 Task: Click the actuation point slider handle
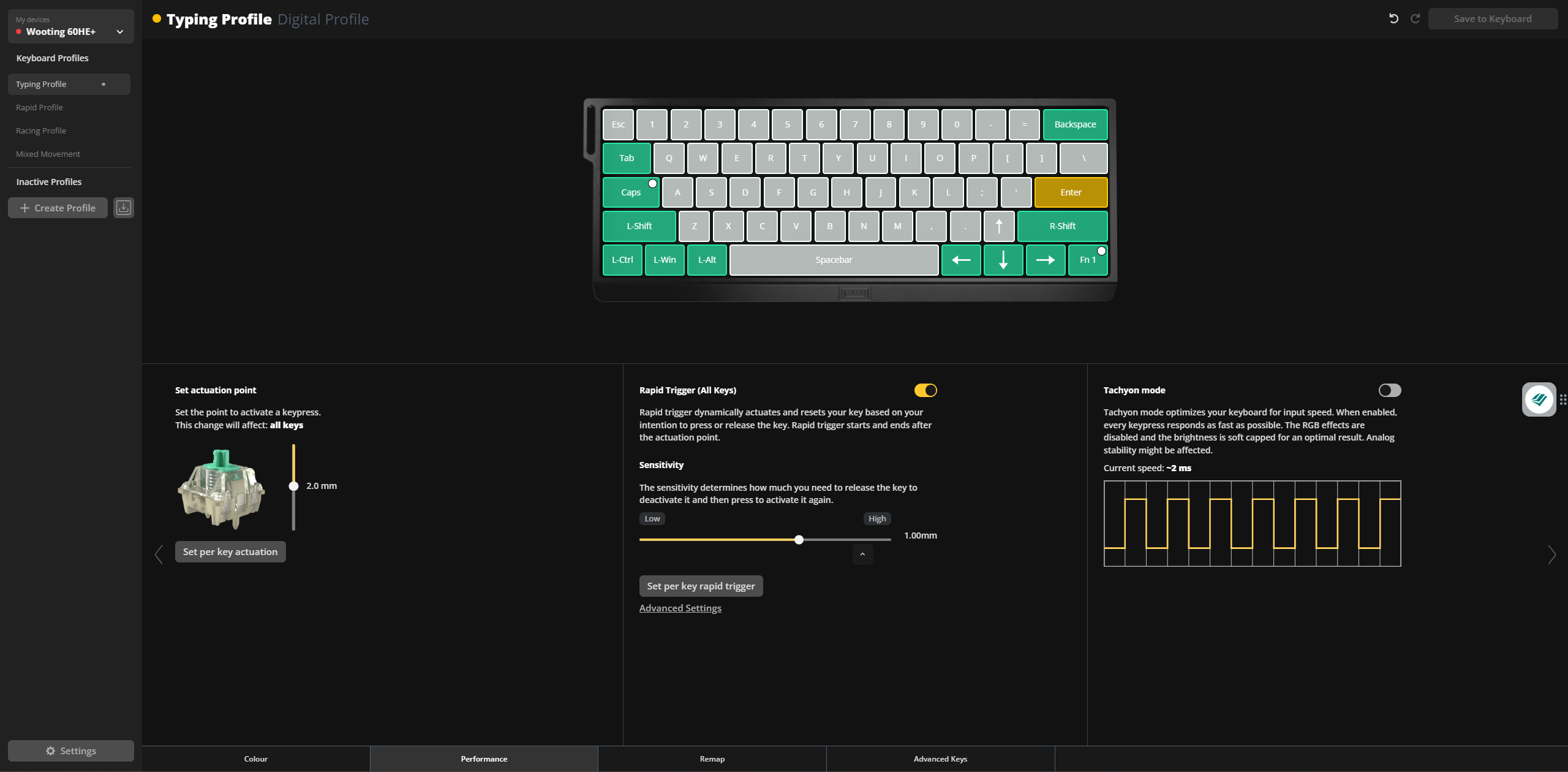point(293,486)
